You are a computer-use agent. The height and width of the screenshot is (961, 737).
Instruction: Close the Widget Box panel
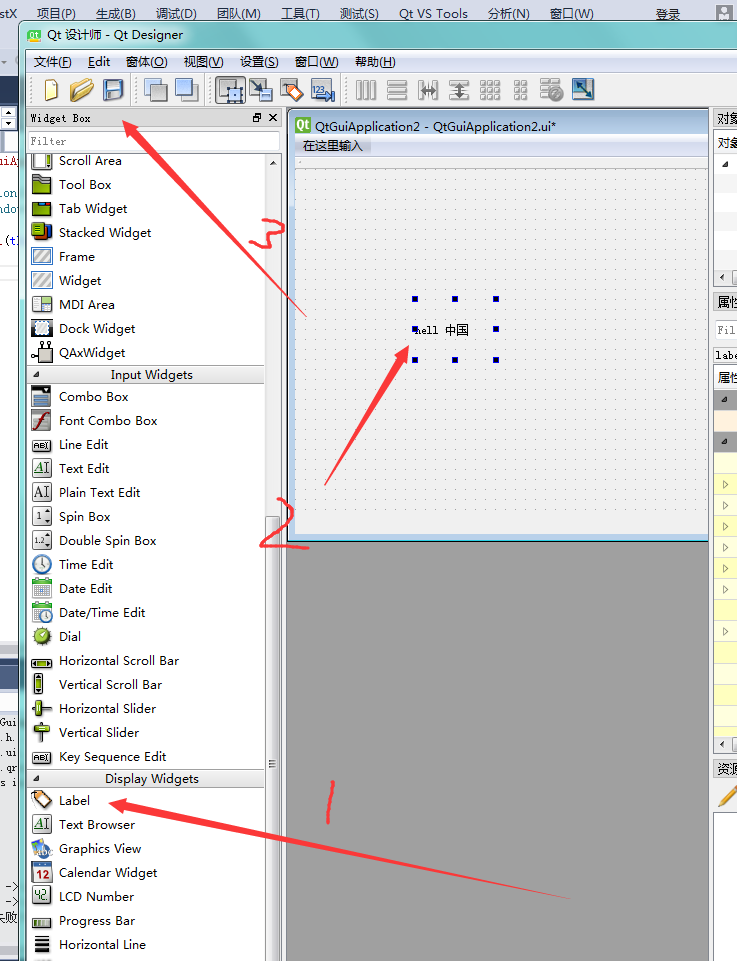coord(273,118)
